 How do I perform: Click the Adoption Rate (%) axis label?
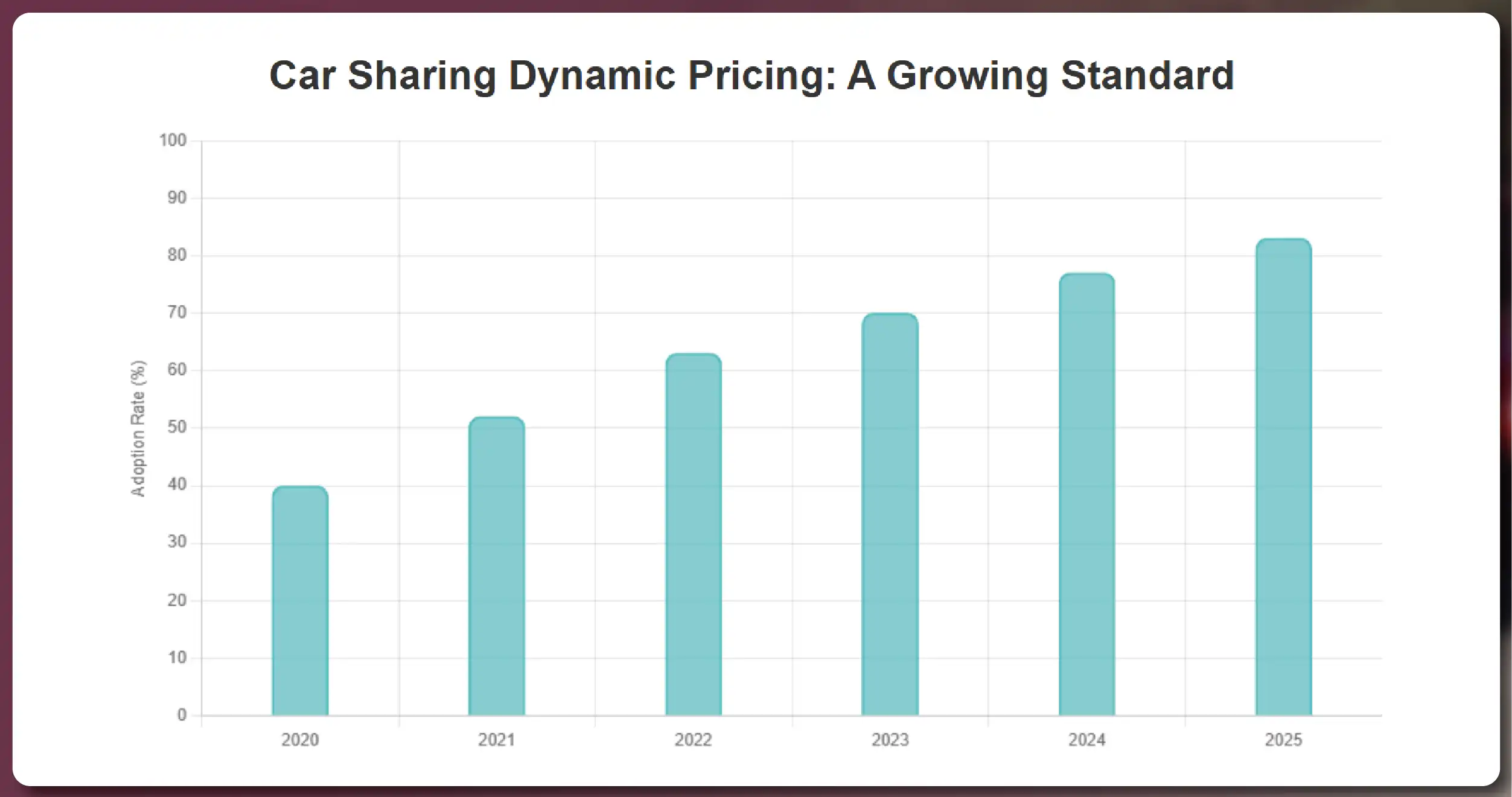coord(138,428)
